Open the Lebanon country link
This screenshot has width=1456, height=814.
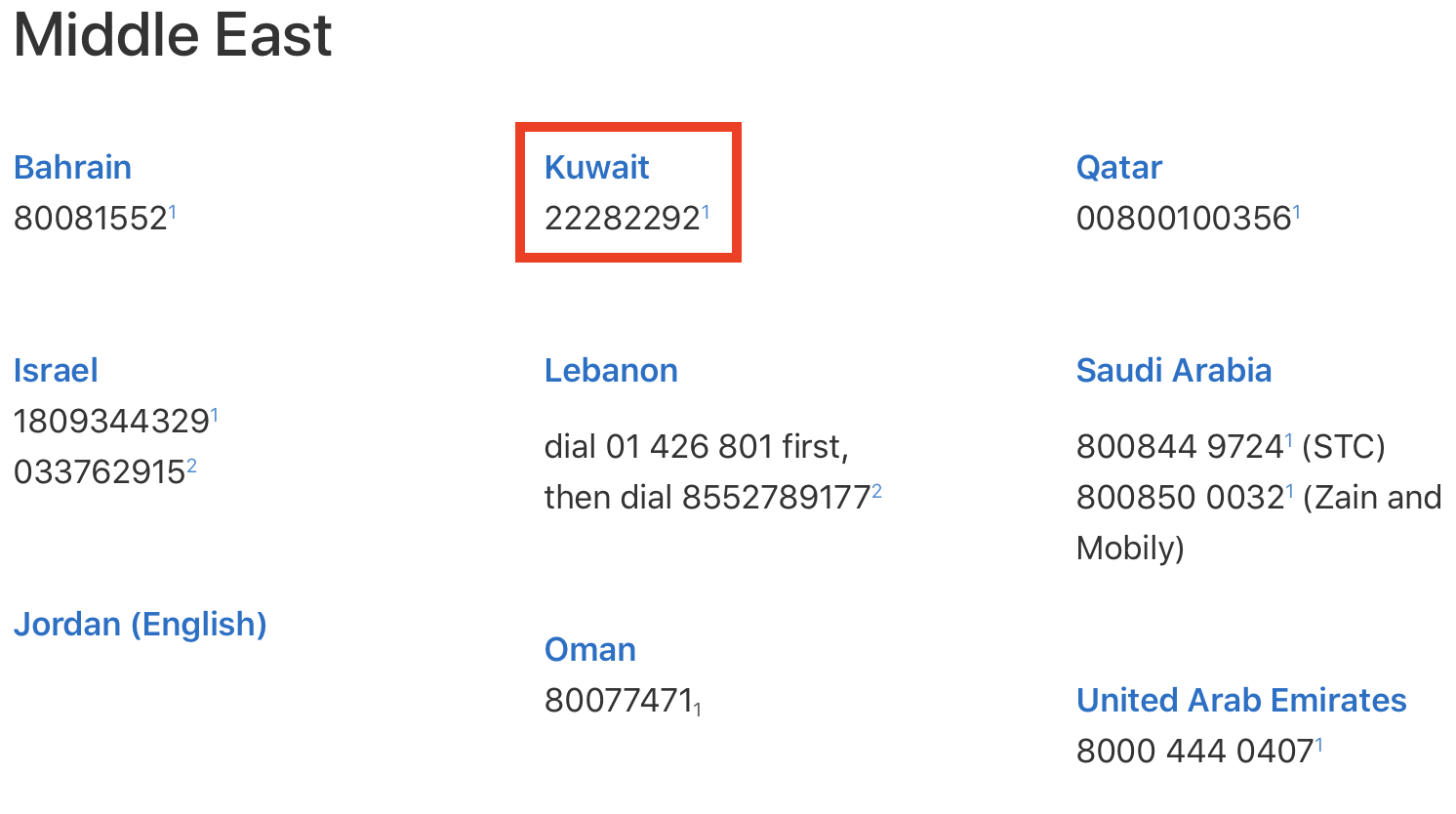[611, 370]
